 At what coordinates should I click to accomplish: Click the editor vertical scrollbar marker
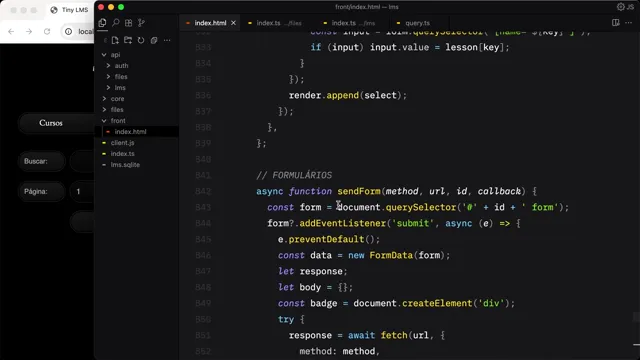click(x=636, y=317)
